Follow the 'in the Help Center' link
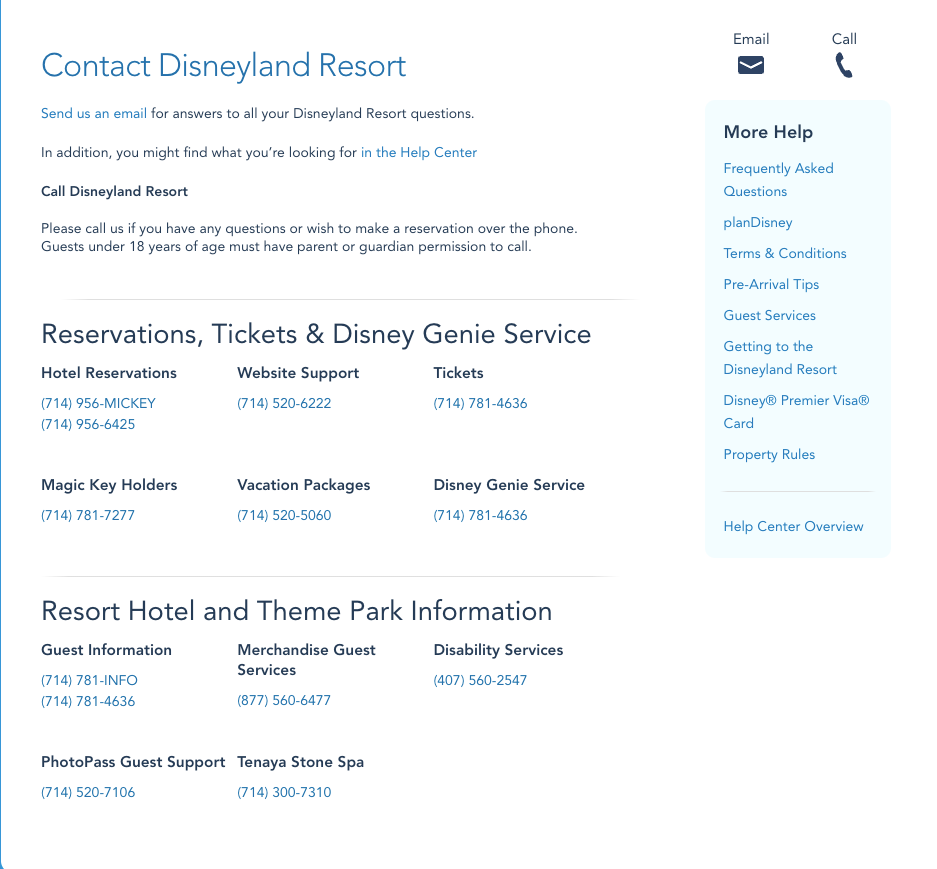 pos(419,152)
